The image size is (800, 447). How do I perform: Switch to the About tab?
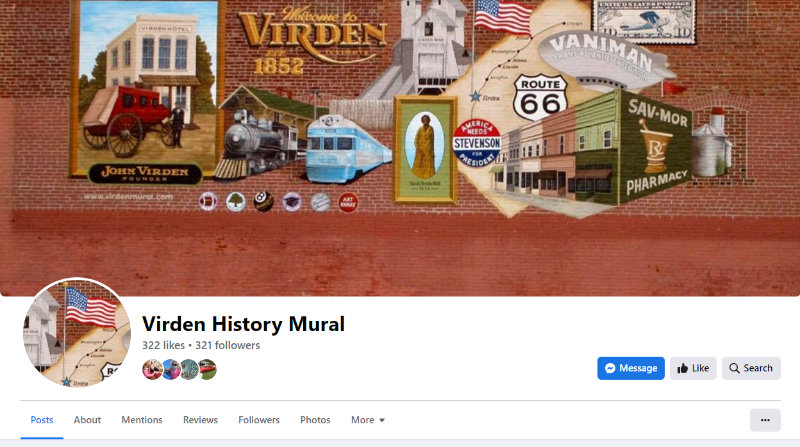tap(87, 420)
